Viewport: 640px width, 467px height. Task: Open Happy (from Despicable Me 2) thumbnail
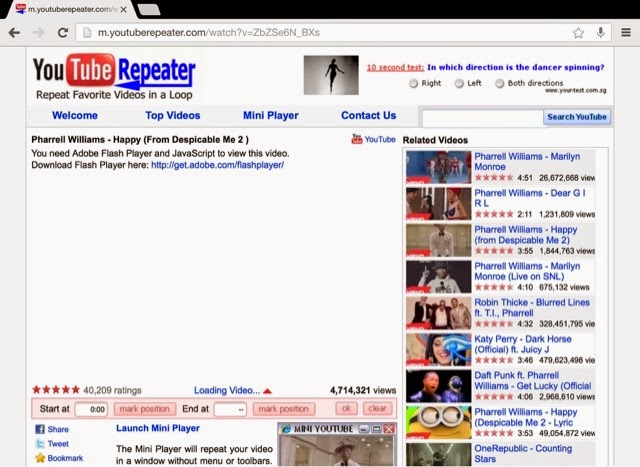438,240
